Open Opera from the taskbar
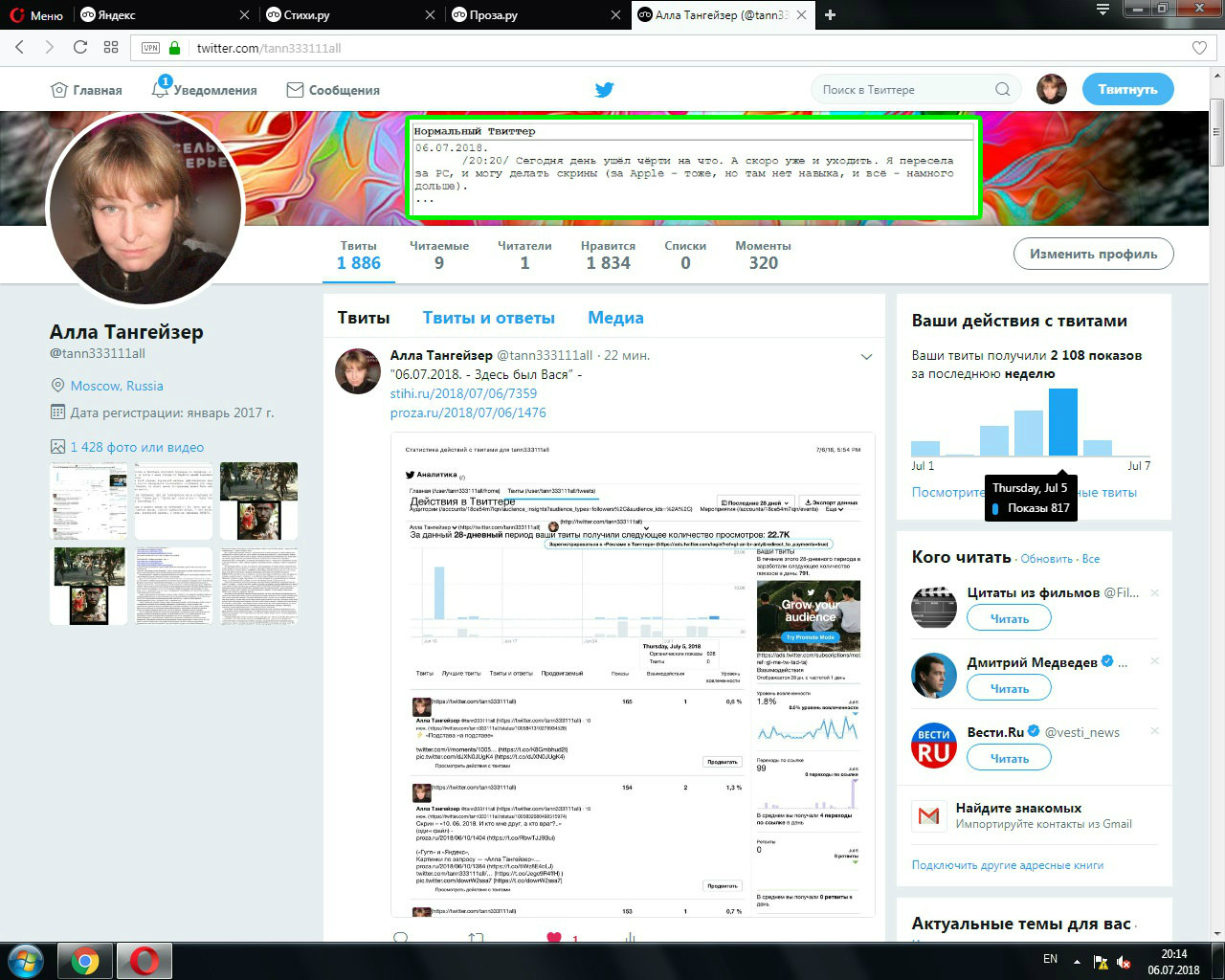 [145, 961]
